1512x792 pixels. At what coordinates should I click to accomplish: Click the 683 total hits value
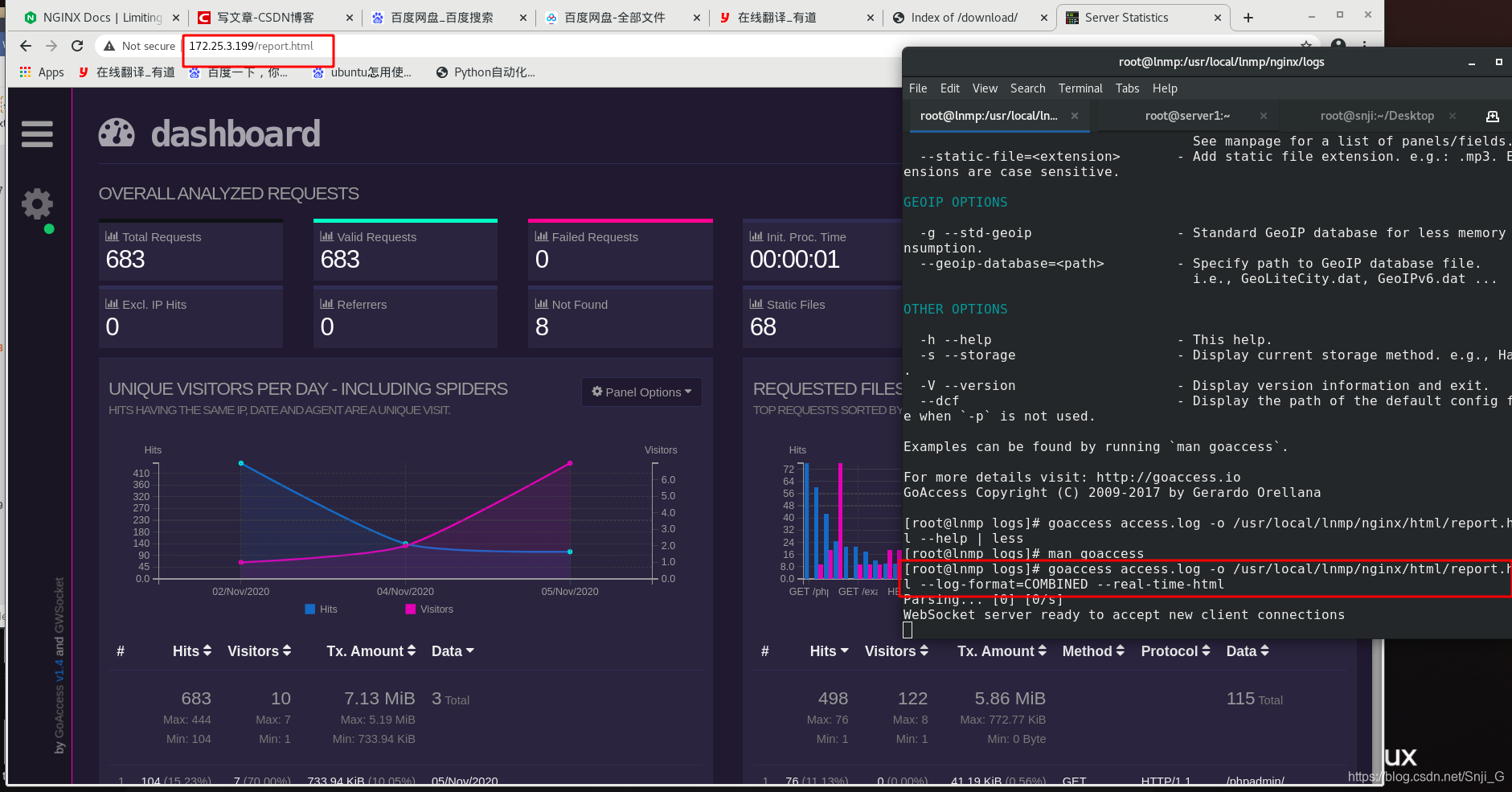tap(196, 699)
